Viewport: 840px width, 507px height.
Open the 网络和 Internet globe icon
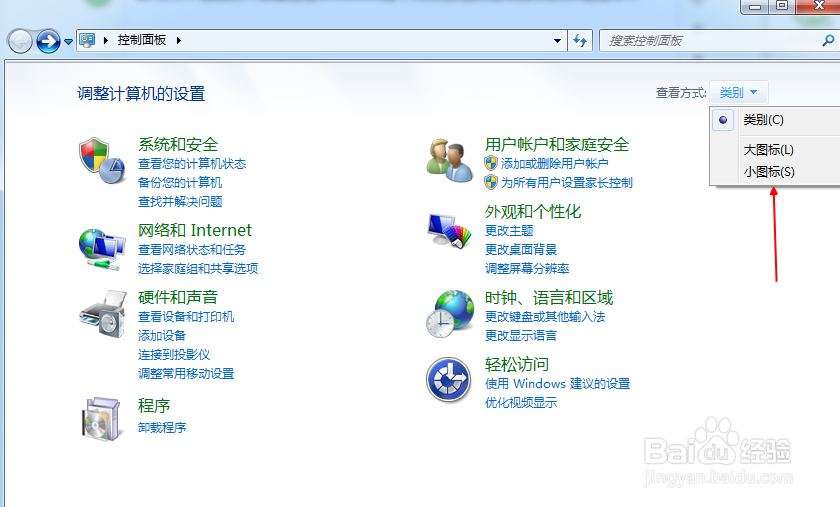click(102, 249)
